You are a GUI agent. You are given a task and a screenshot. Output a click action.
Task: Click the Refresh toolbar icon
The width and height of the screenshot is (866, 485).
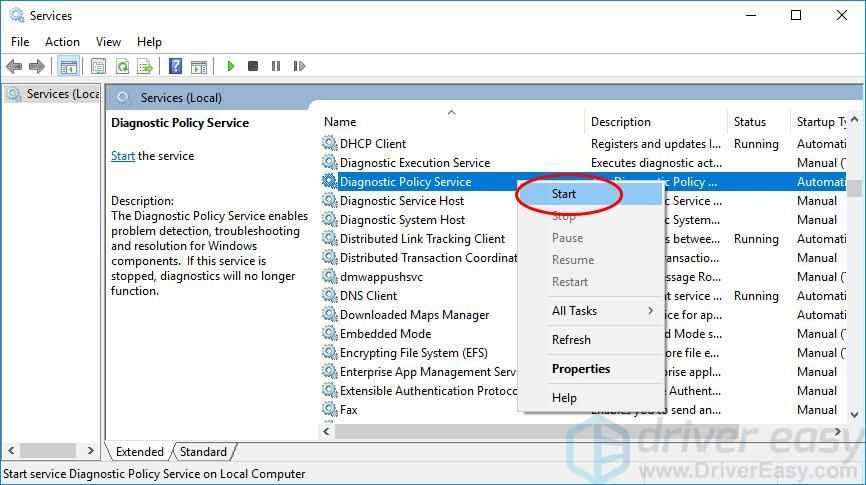(122, 66)
